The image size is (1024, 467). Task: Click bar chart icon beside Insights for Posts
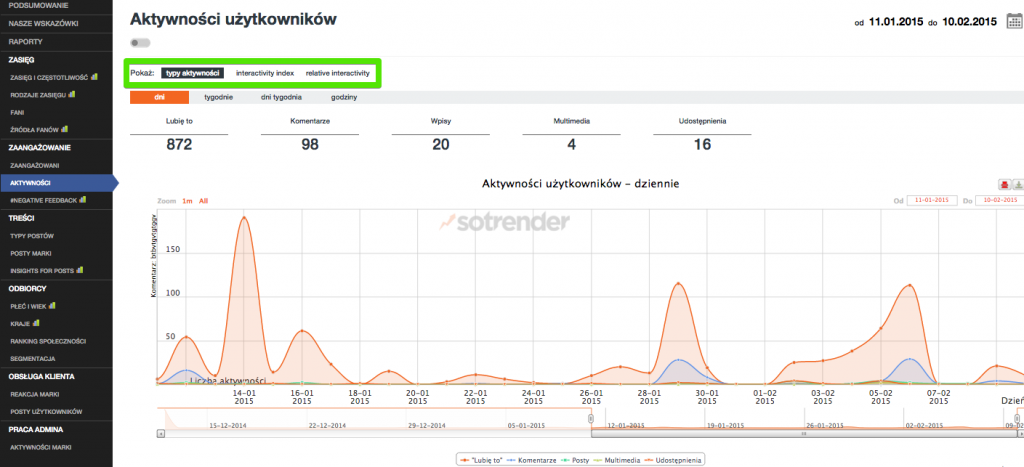click(x=81, y=270)
